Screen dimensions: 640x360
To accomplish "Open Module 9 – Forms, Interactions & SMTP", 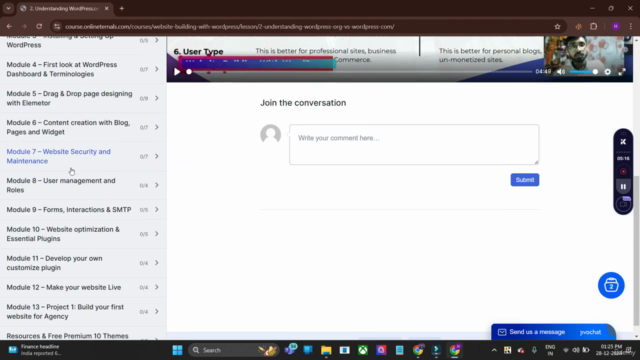I will coord(69,209).
